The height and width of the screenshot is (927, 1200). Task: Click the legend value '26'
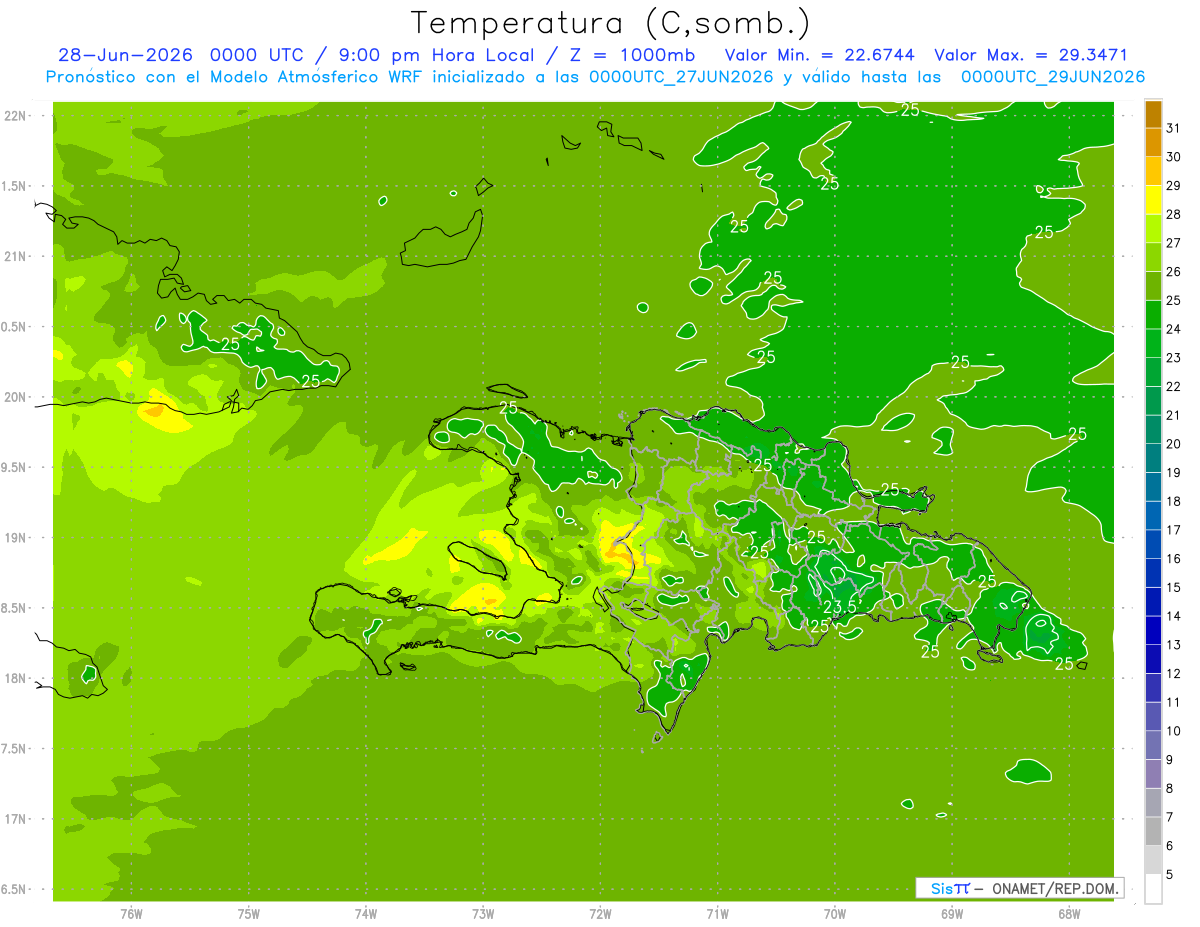point(1173,272)
